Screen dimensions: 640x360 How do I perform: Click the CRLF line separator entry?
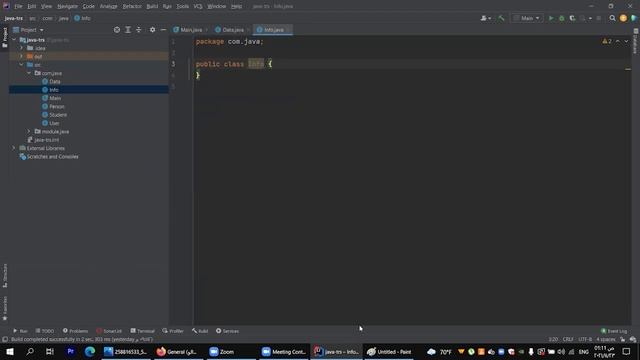click(x=568, y=340)
